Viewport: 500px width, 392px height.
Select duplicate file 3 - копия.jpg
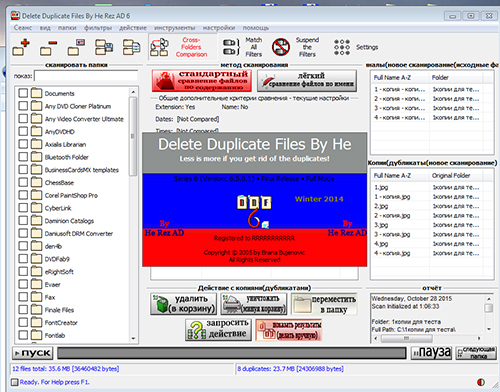click(x=392, y=234)
